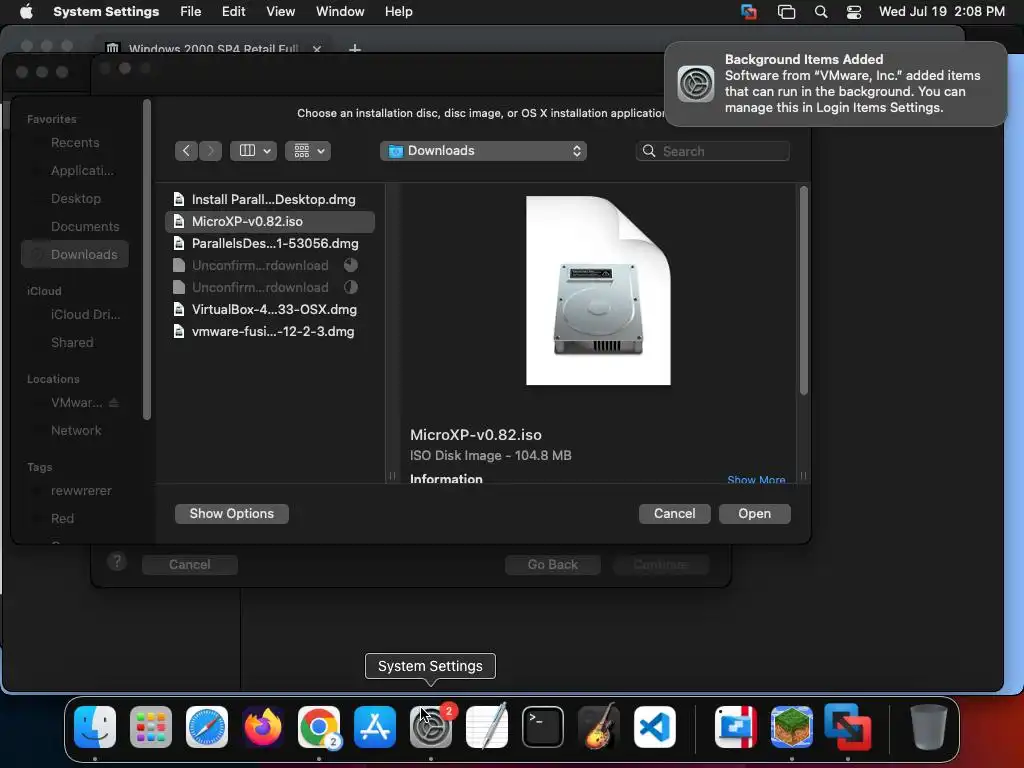
Task: Eject the VMware volume in the sidebar
Action: point(114,402)
